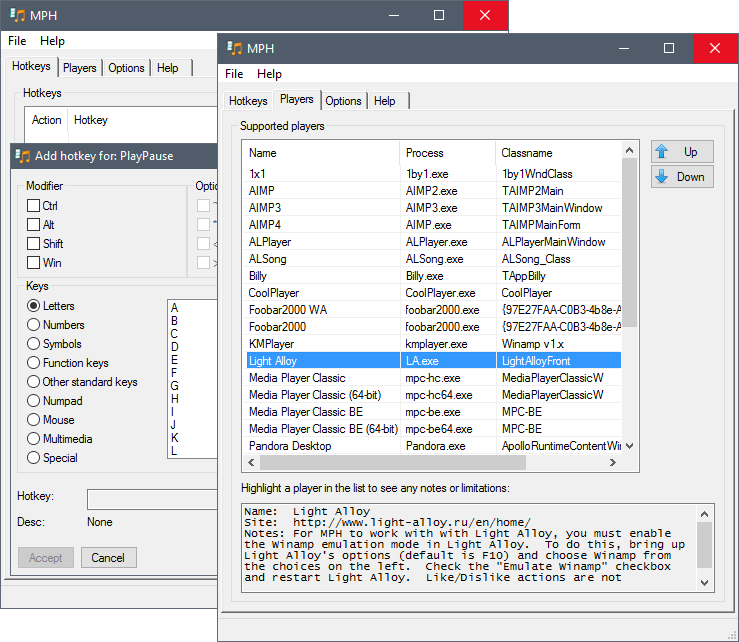Click the MPH app icon in front window title bar

coord(234,48)
